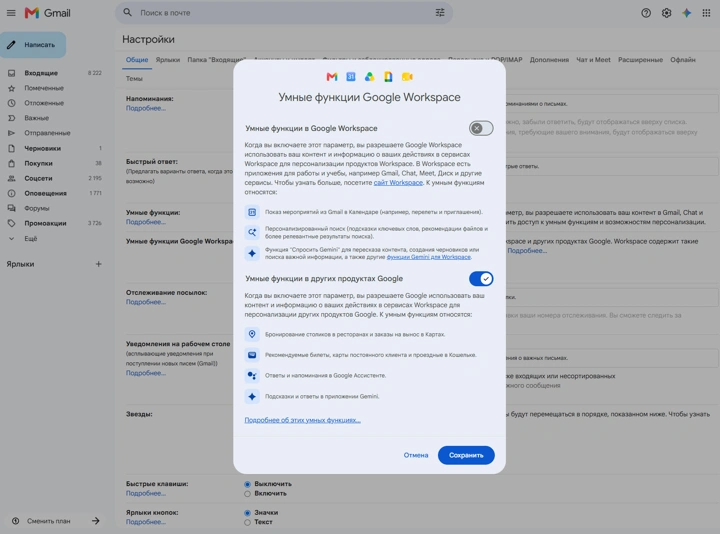This screenshot has width=720, height=534.
Task: Click the Gmail logo
Action: (x=48, y=13)
